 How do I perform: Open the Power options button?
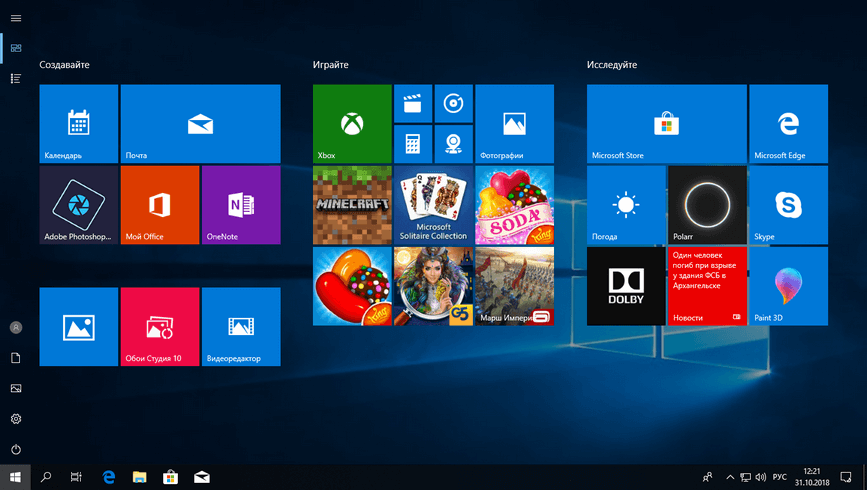[16, 449]
